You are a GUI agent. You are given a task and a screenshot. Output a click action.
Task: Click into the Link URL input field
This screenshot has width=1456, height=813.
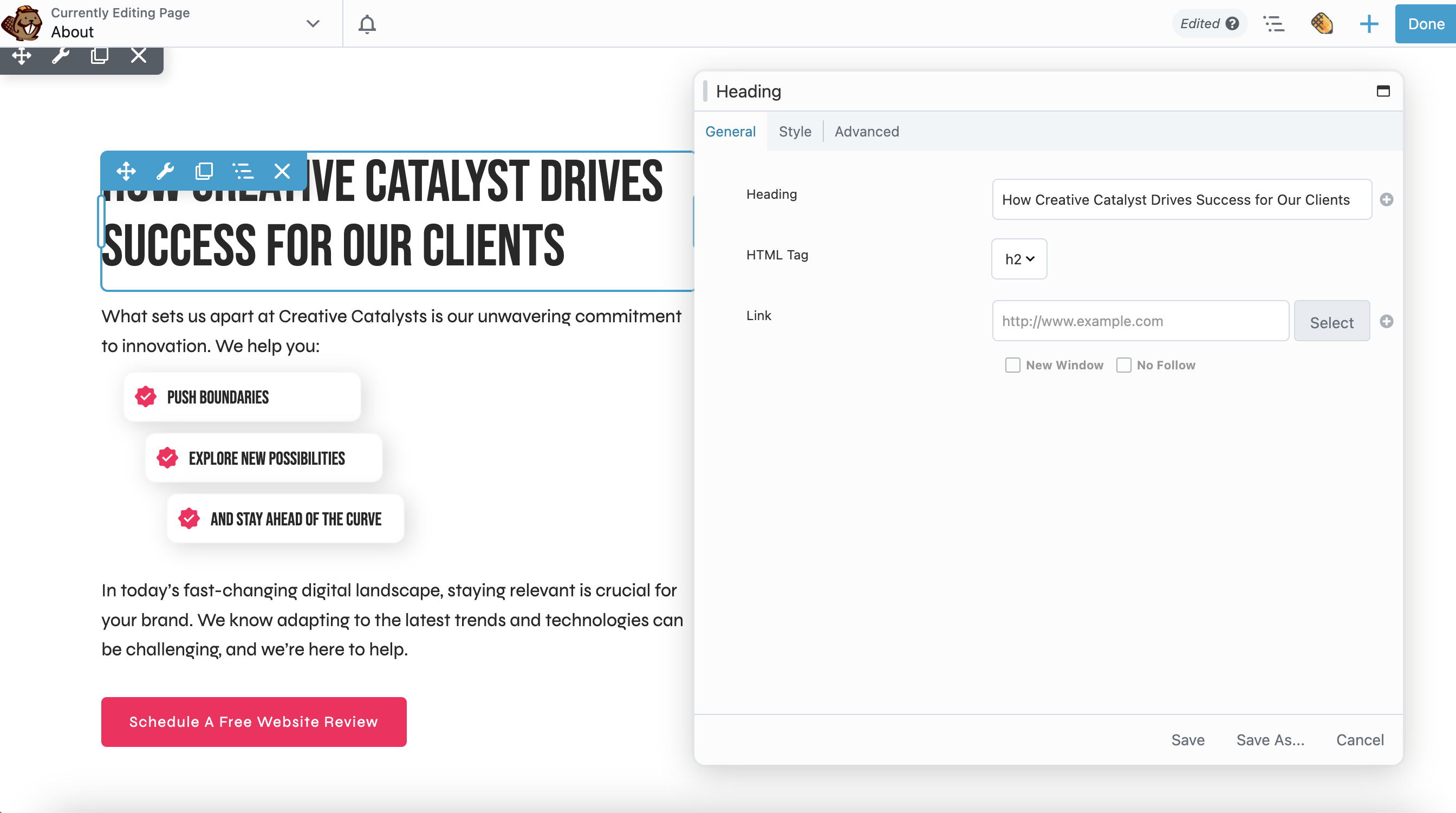click(x=1140, y=321)
